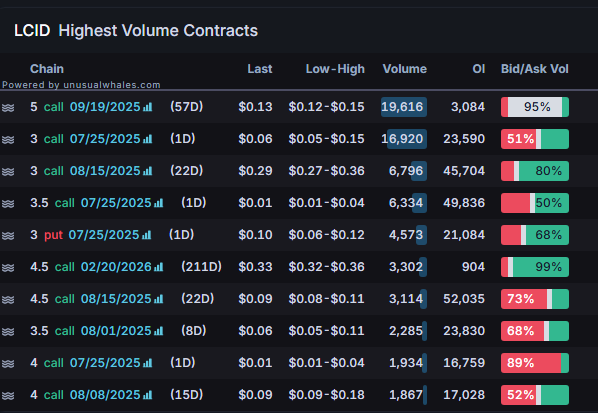Open the 08/08/2025 expiry link
This screenshot has height=413, width=598.
[105, 395]
